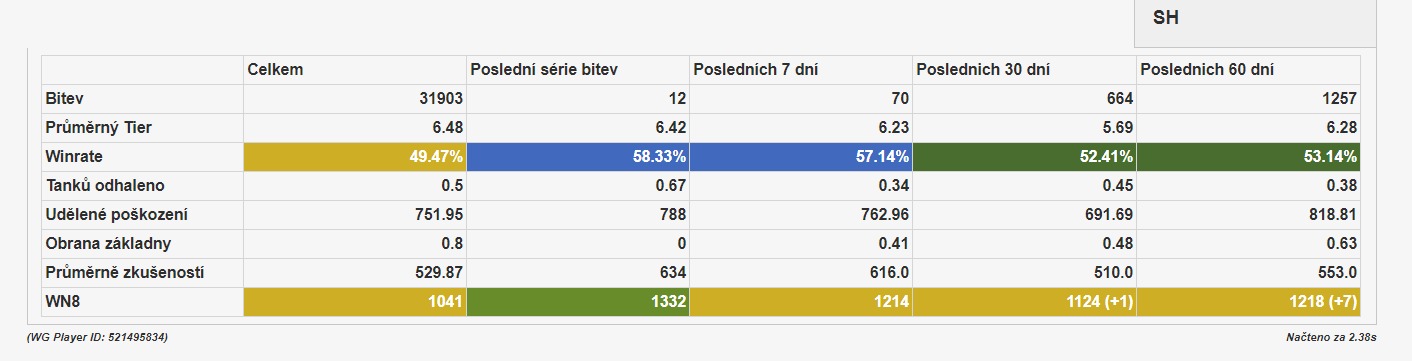Click the green 52.41% winrate cell
Image resolution: width=1412 pixels, height=361 pixels.
[x=1024, y=157]
